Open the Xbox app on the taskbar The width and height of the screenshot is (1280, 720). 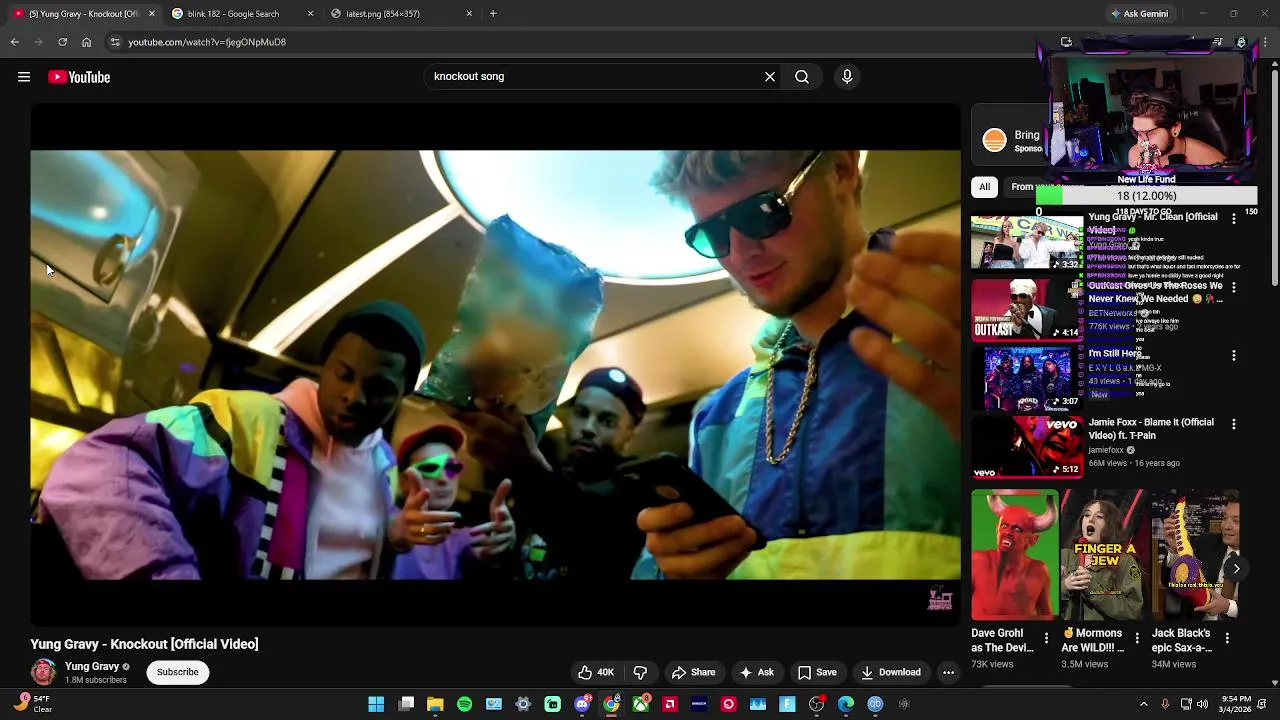tap(641, 704)
